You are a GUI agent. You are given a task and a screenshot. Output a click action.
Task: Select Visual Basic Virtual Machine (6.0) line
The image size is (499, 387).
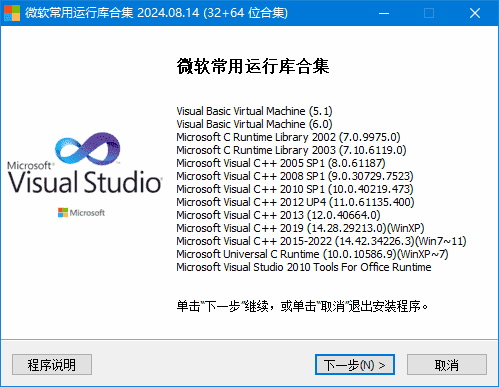[254, 124]
